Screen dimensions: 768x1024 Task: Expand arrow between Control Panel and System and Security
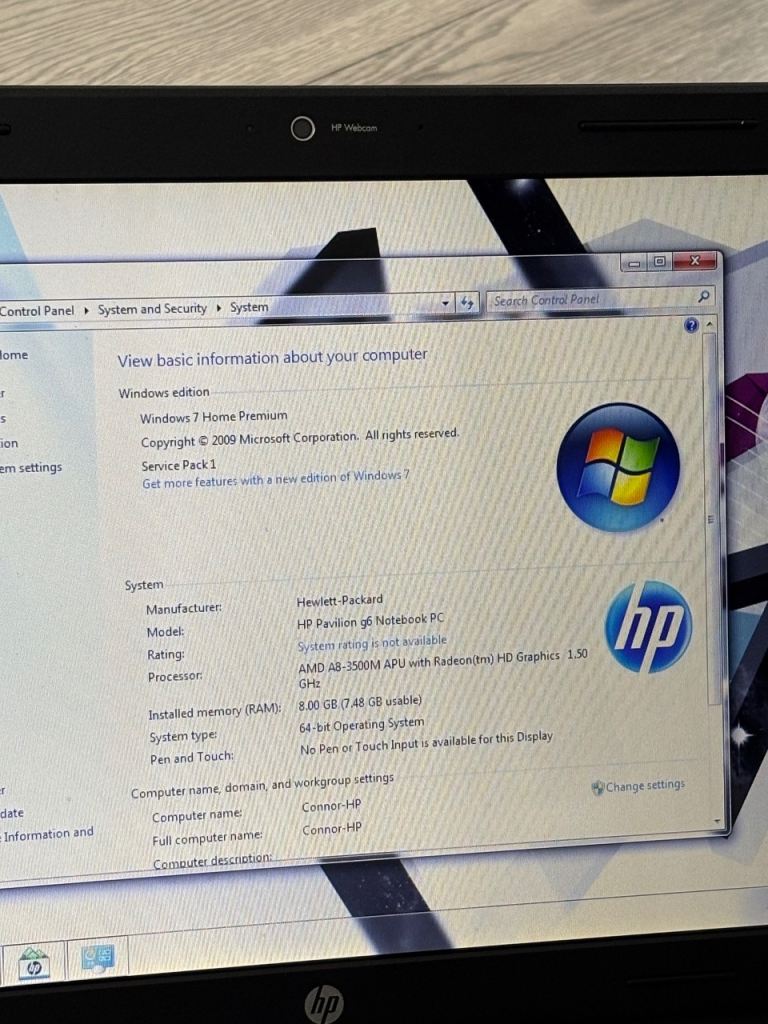click(86, 311)
